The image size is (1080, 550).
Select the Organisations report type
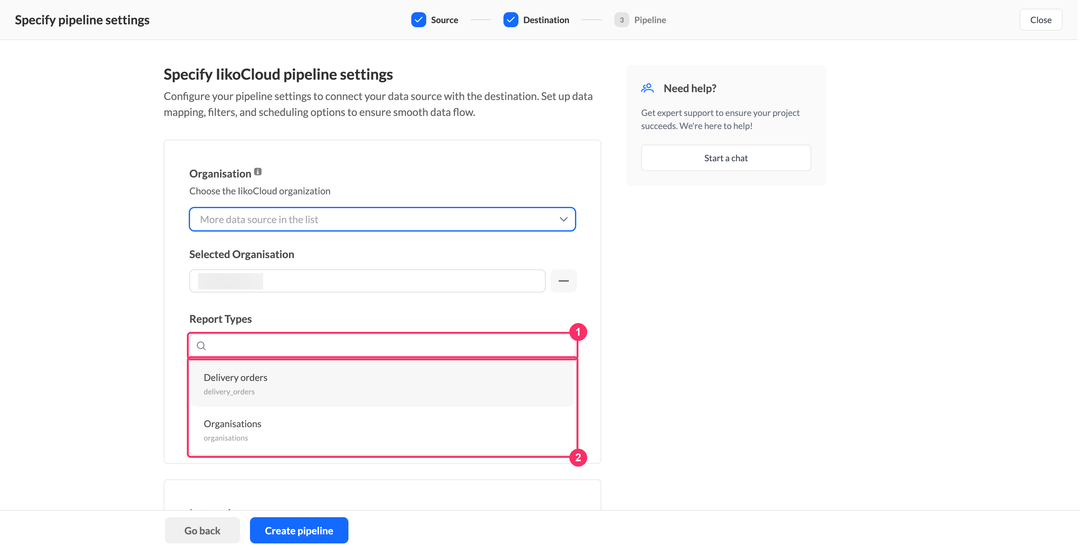(382, 430)
